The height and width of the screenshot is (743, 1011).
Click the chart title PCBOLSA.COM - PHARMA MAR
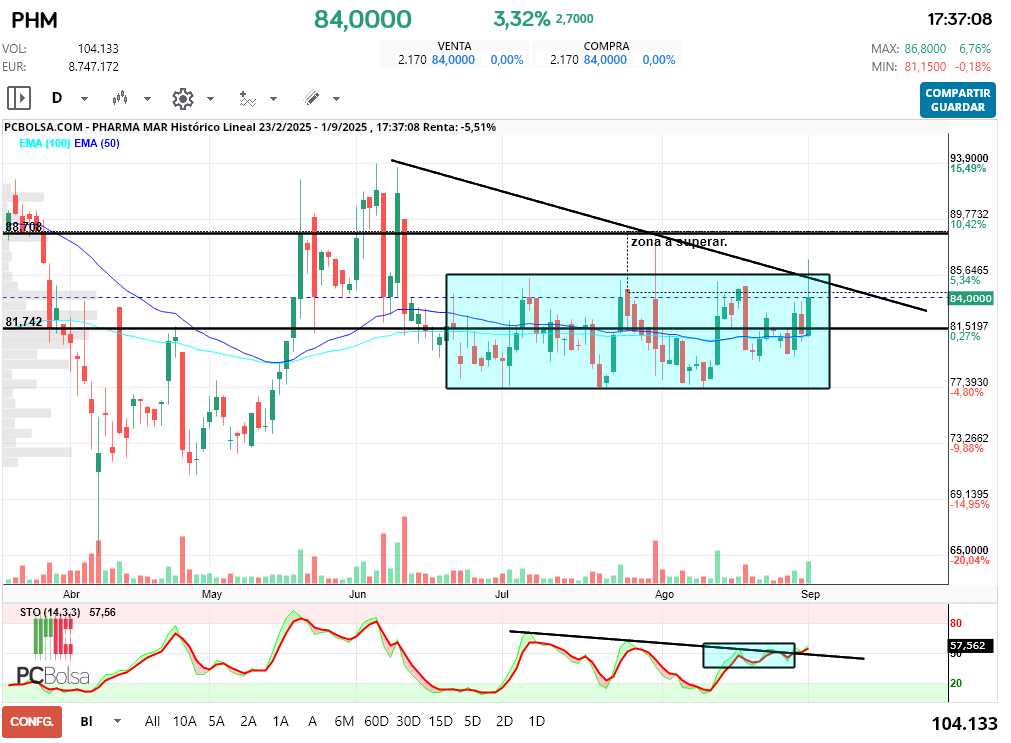[86, 127]
